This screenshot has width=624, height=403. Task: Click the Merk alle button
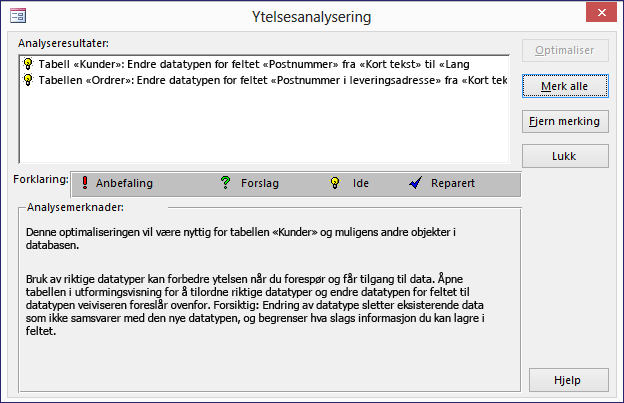565,86
